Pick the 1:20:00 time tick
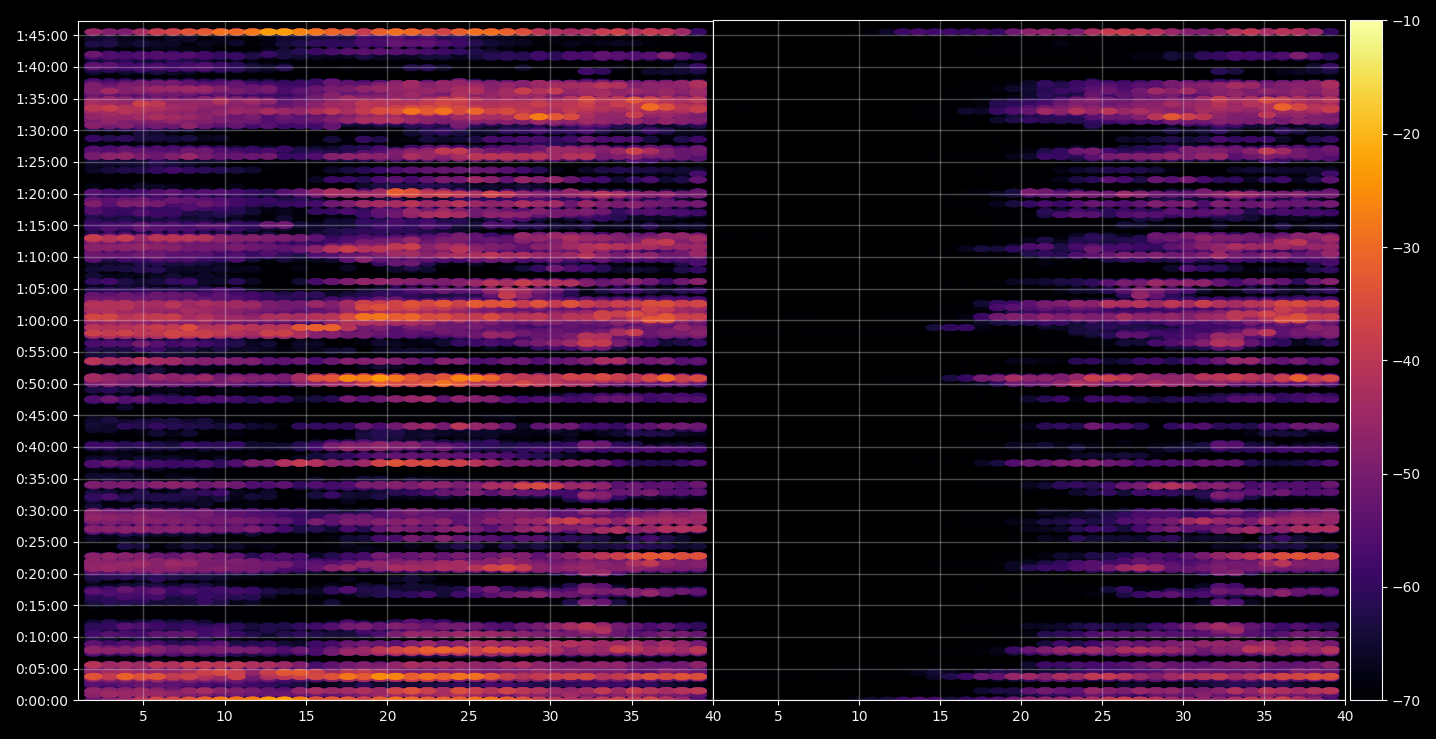Screen dimensions: 1436x739 [42, 194]
